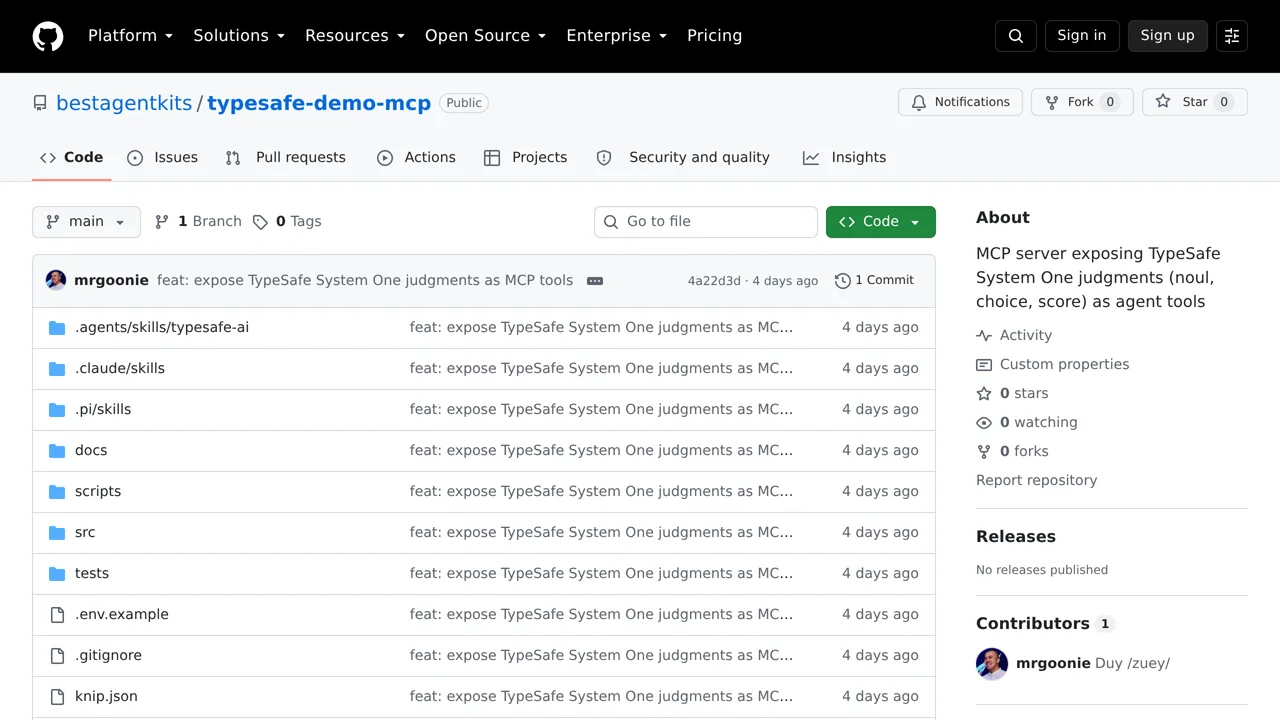Click the Releases heading link
Image resolution: width=1280 pixels, height=720 pixels.
click(x=1016, y=537)
